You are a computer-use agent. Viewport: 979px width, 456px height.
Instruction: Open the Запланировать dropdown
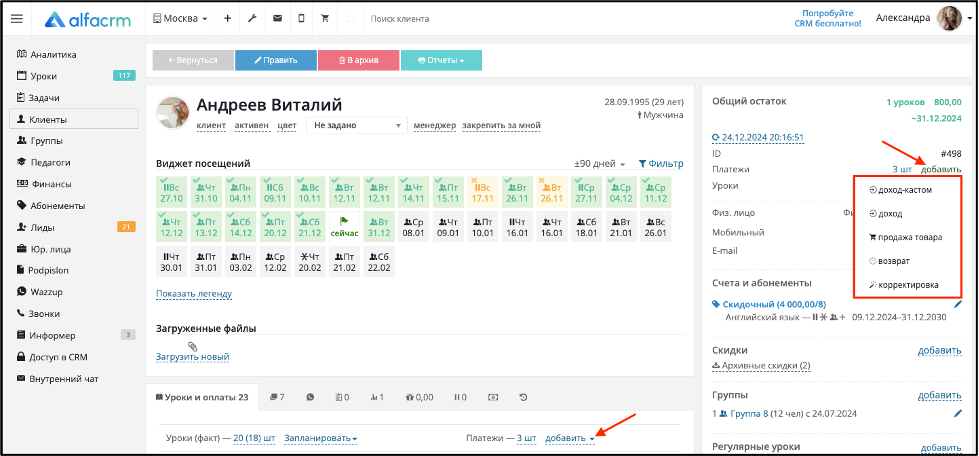click(321, 439)
